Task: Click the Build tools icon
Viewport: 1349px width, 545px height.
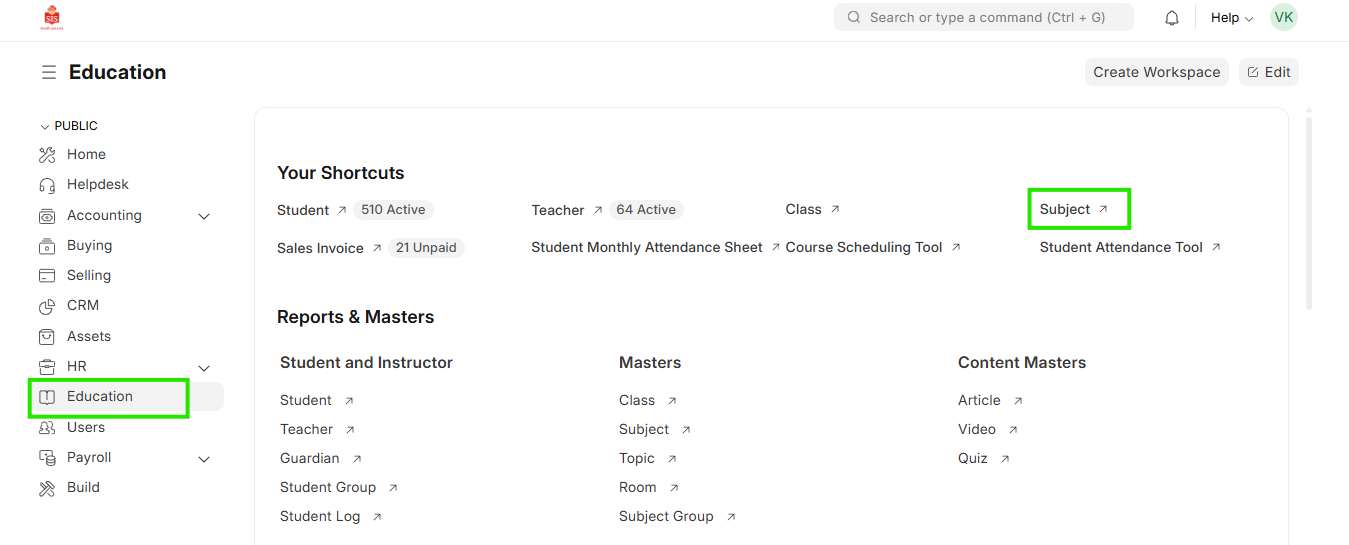Action: [47, 488]
